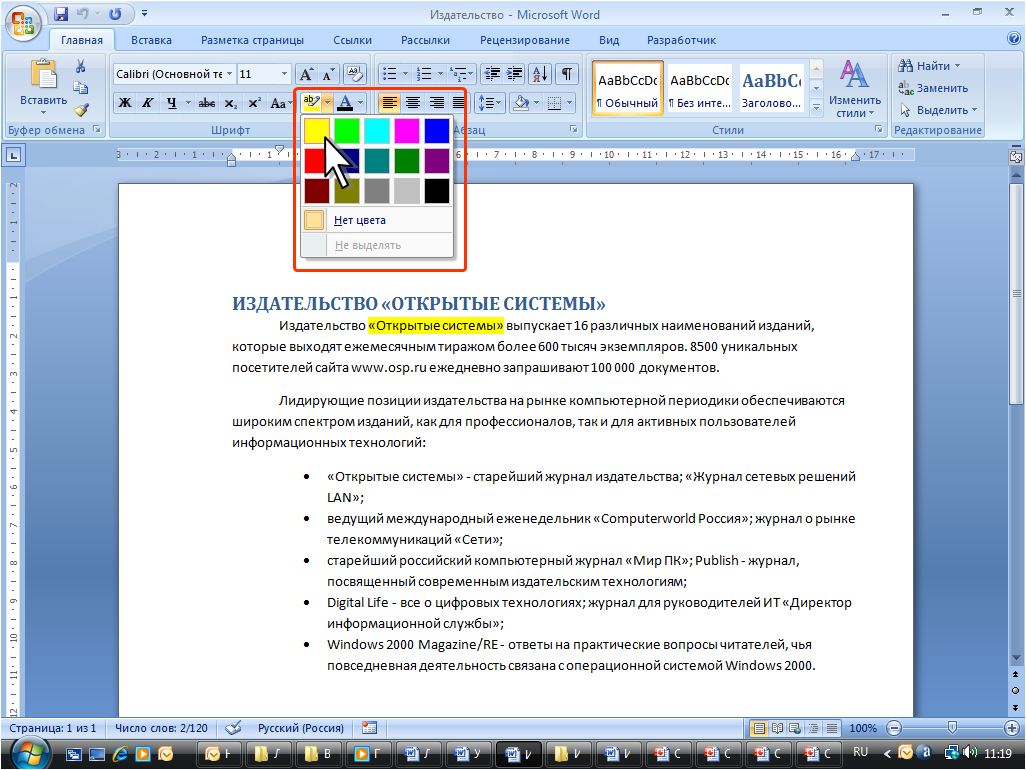
Task: Switch to the Вставка tab
Action: click(151, 40)
